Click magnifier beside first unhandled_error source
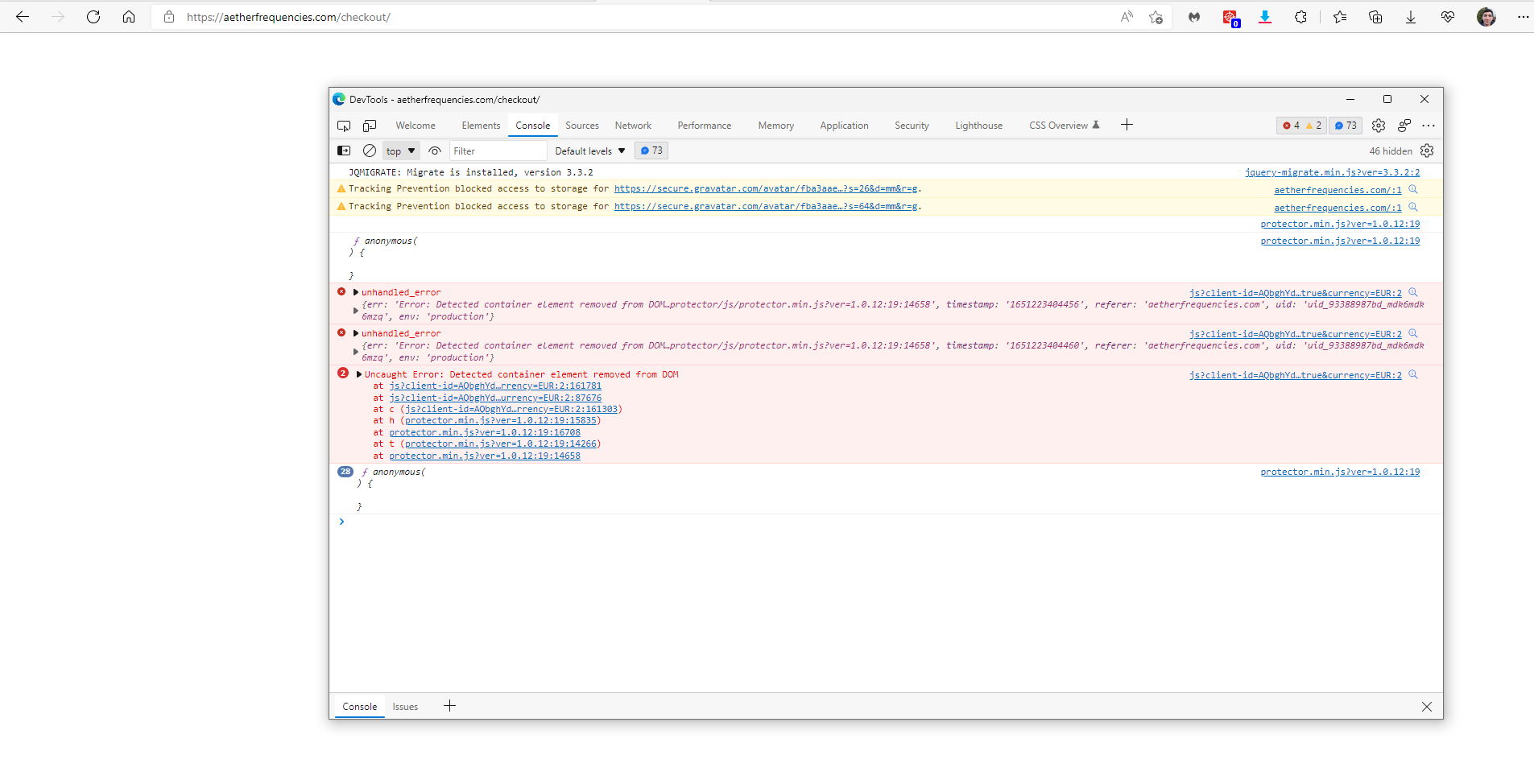This screenshot has height=784, width=1534. 1412,292
